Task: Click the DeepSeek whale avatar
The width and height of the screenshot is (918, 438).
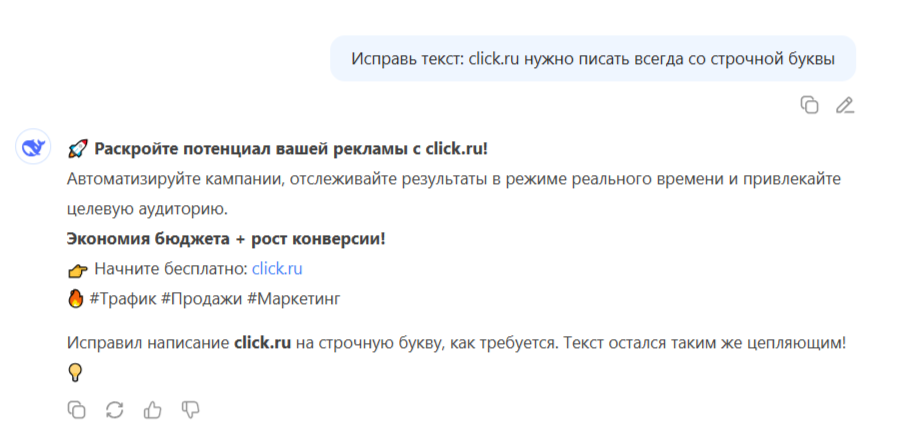Action: click(x=33, y=146)
